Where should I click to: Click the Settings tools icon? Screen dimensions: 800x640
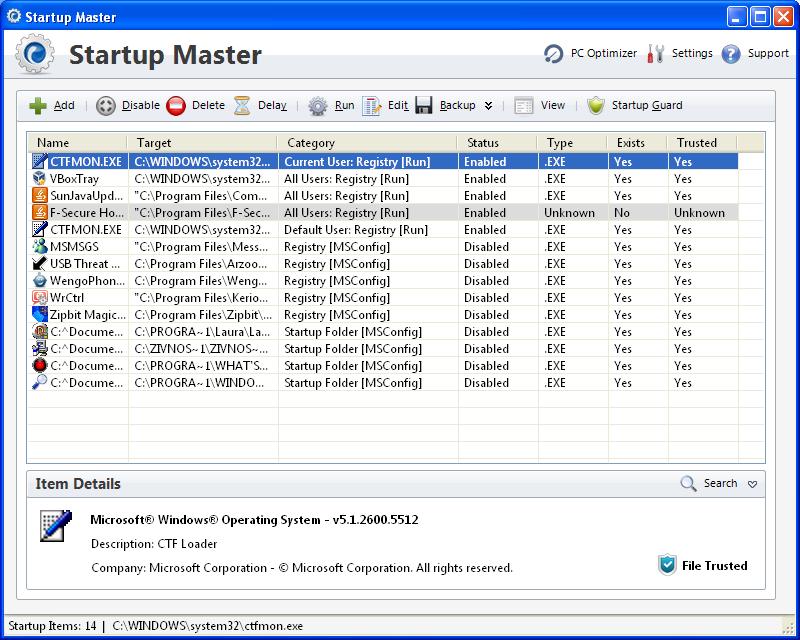point(656,54)
